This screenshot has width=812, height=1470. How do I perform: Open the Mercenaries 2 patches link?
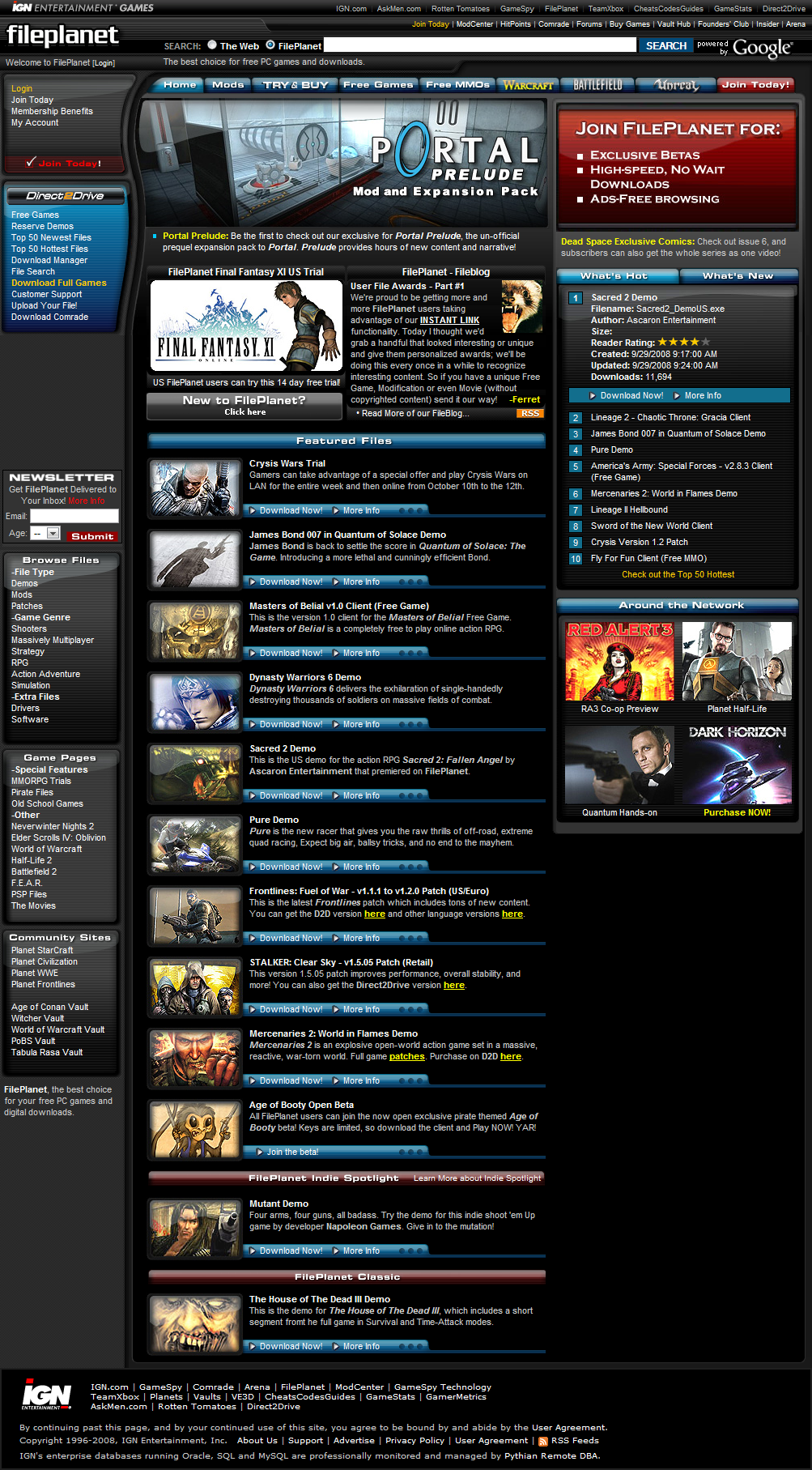(406, 1056)
